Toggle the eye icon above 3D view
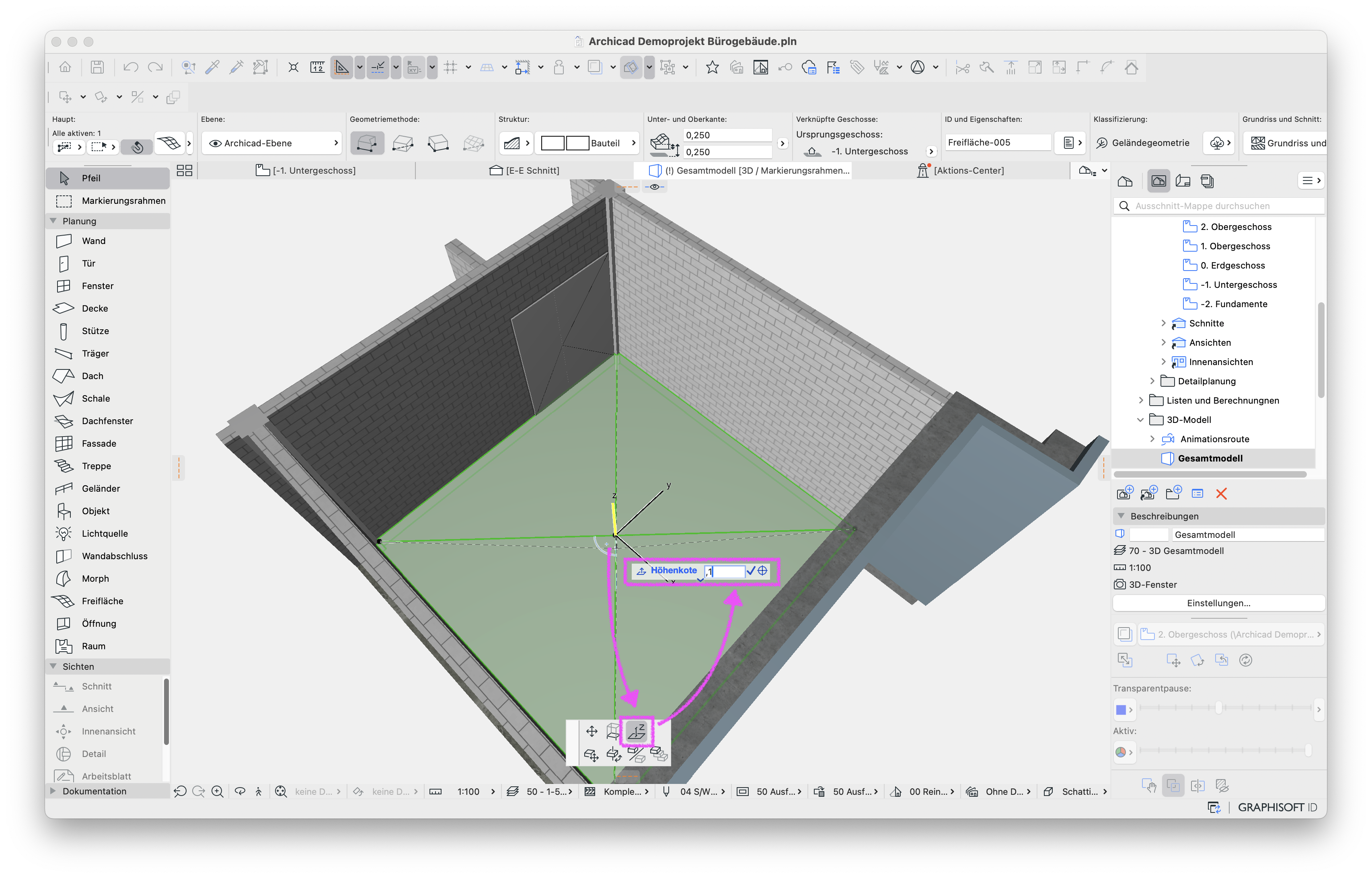 point(654,187)
